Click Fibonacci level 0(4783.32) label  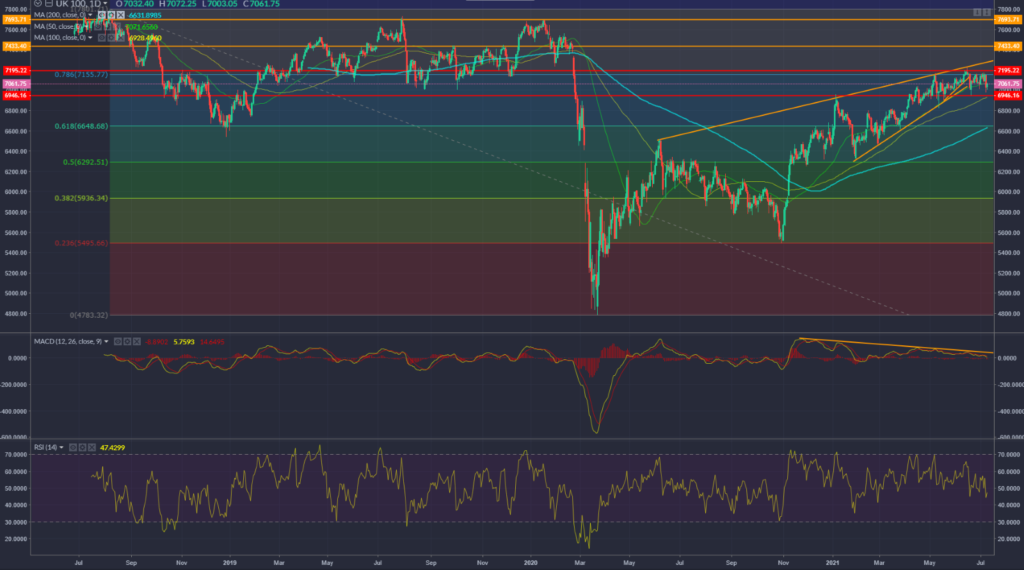click(89, 315)
